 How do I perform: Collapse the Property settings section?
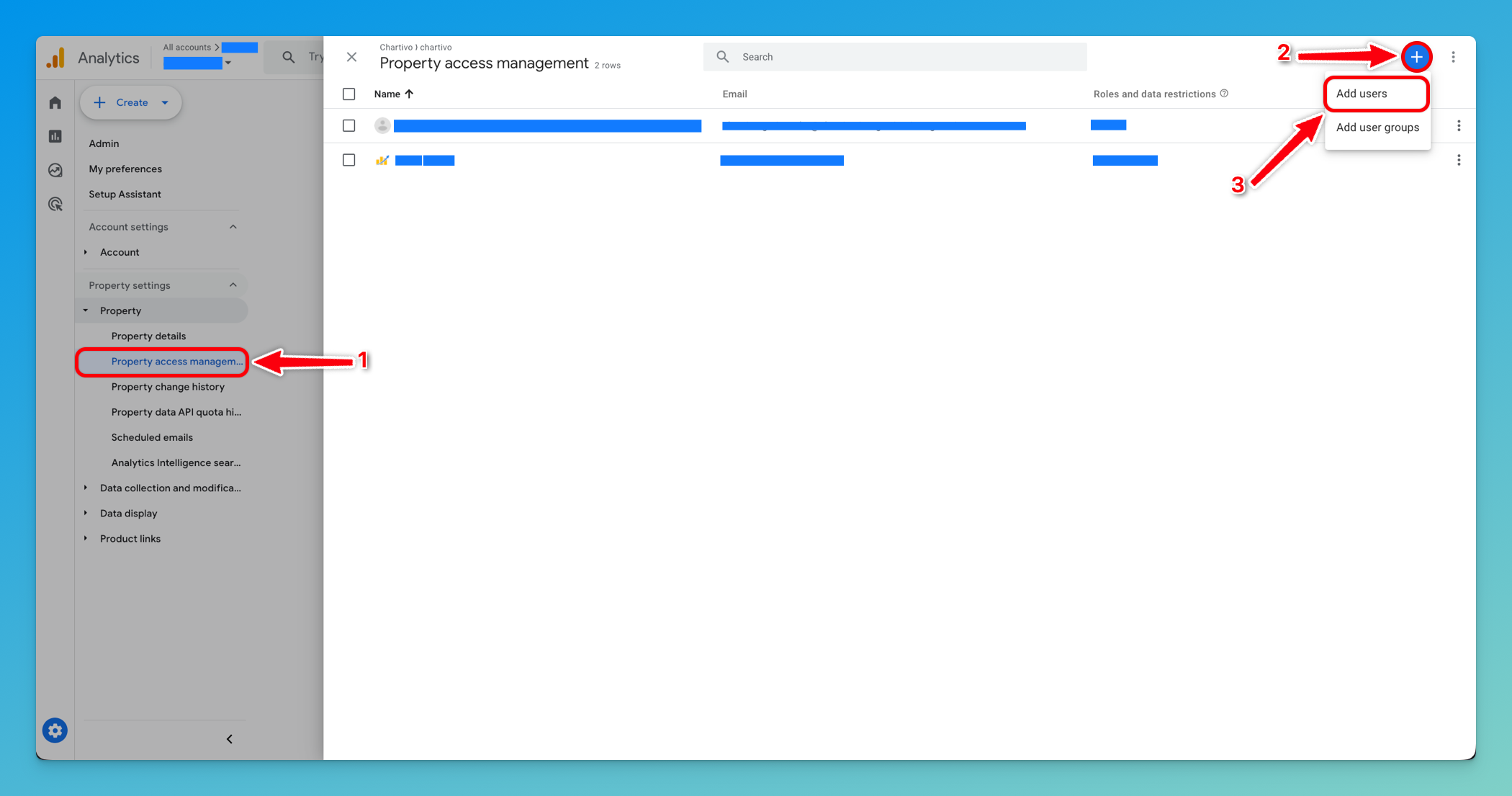[233, 285]
